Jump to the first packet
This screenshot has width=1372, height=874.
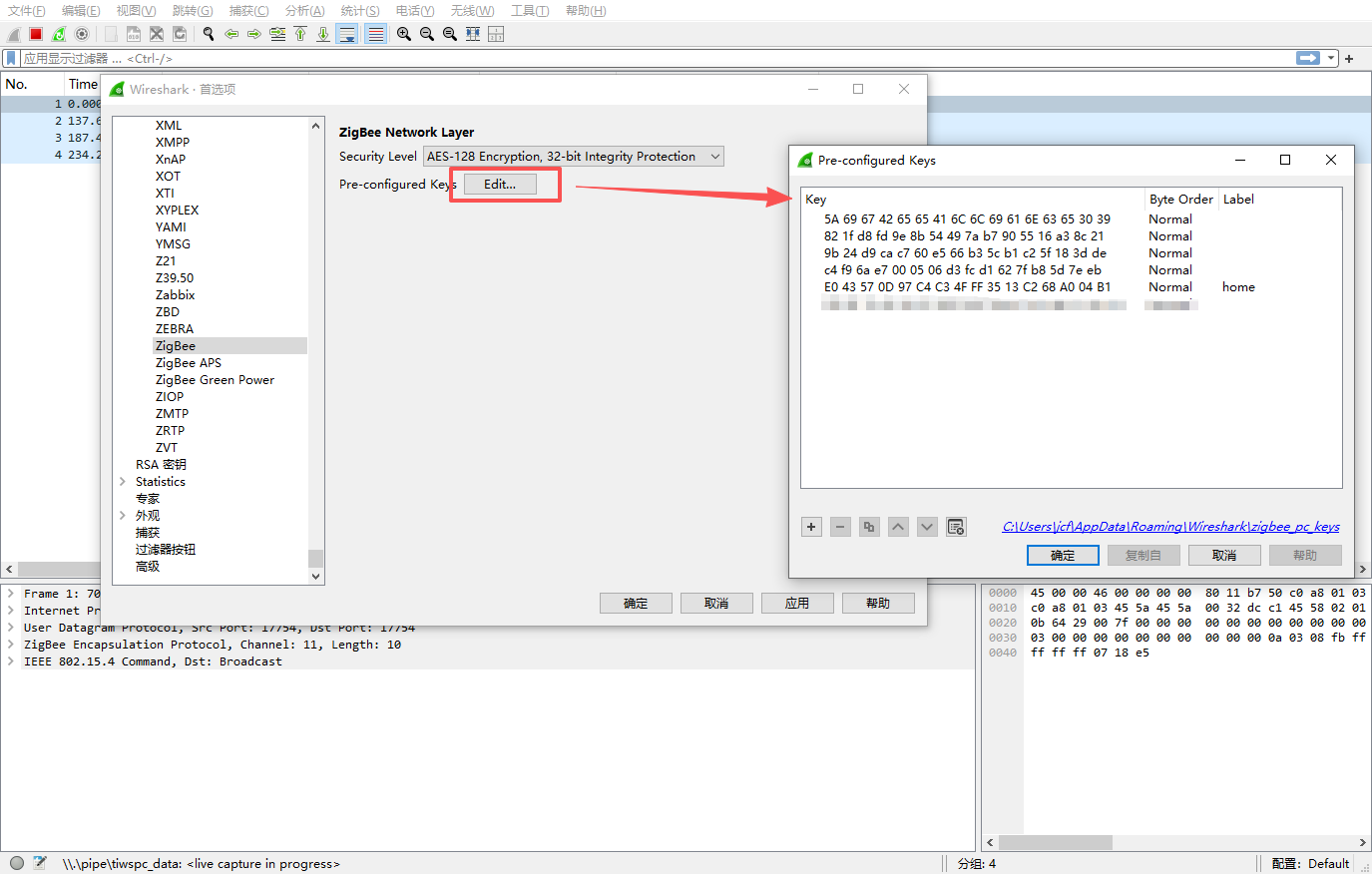tap(300, 34)
